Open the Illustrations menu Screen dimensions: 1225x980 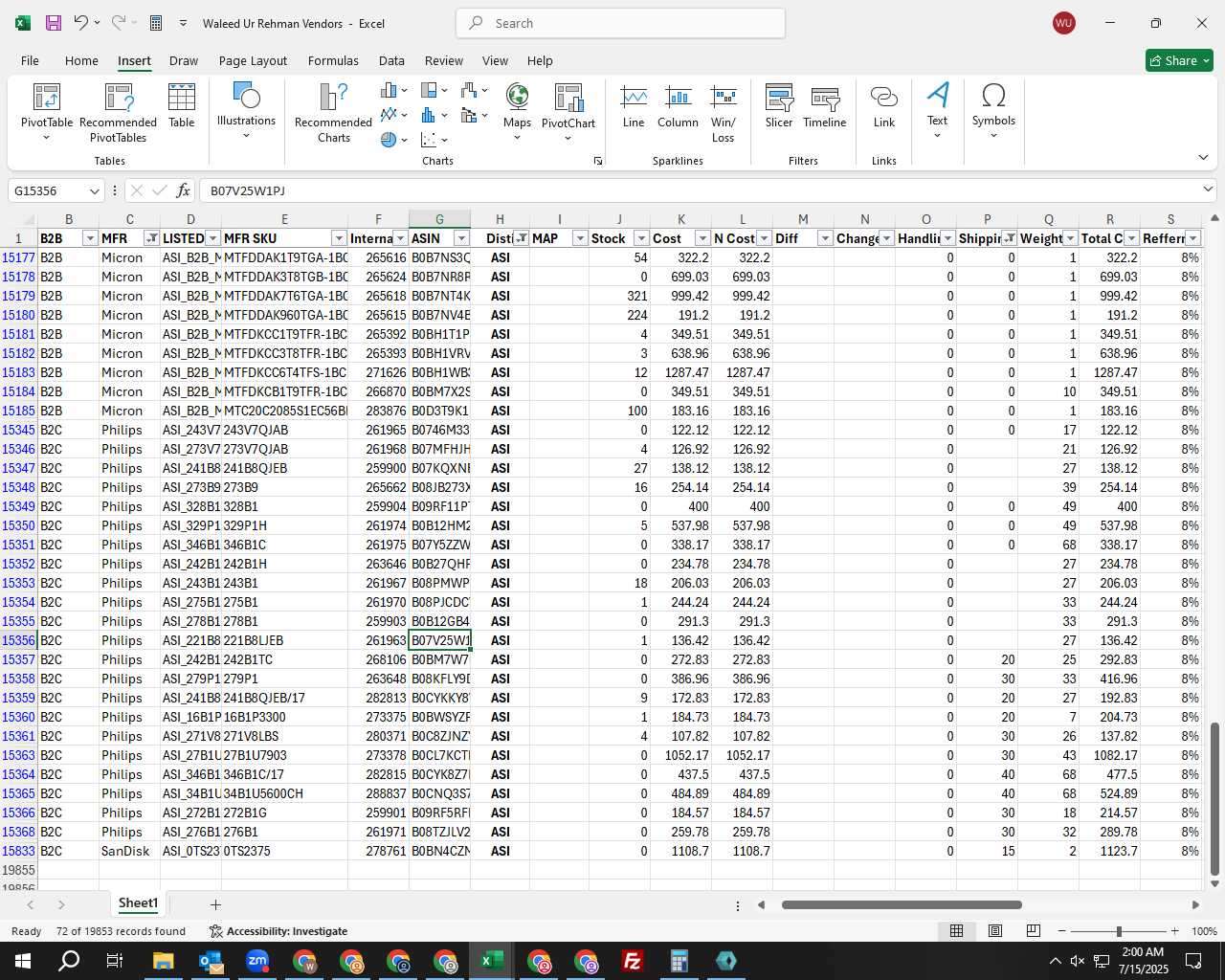pyautogui.click(x=246, y=111)
